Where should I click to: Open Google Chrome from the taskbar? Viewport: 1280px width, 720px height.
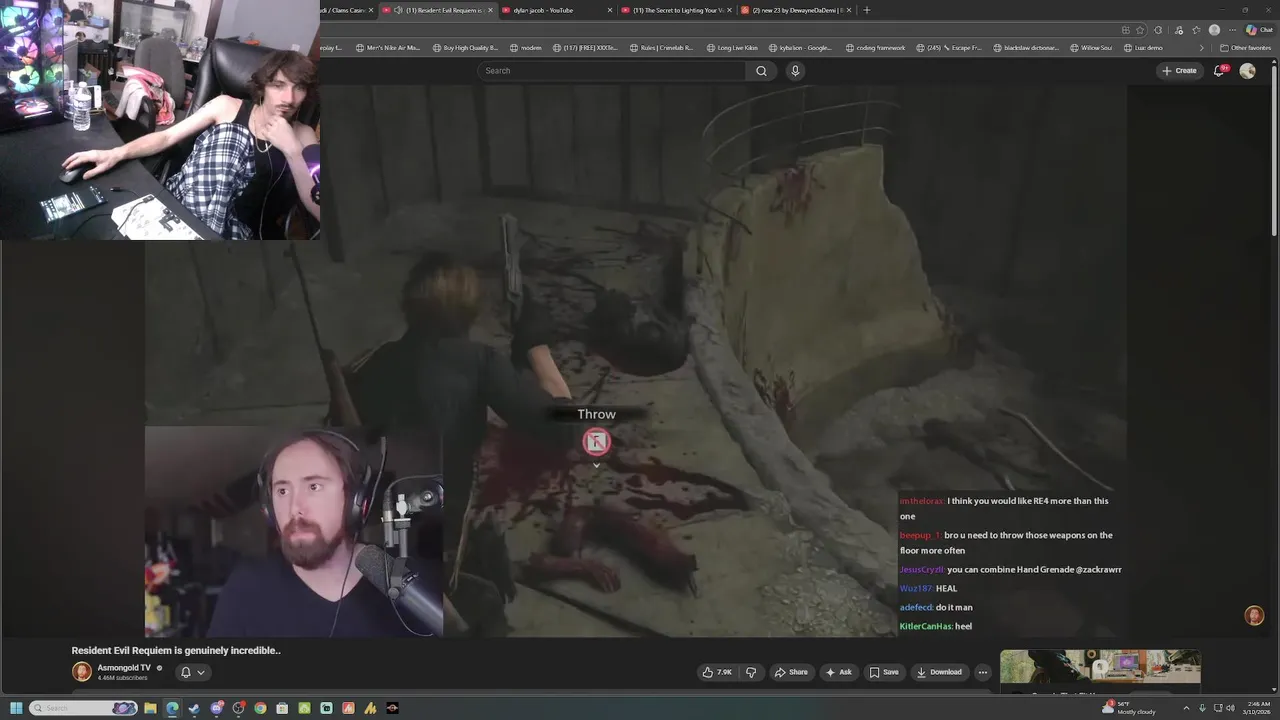[260, 708]
